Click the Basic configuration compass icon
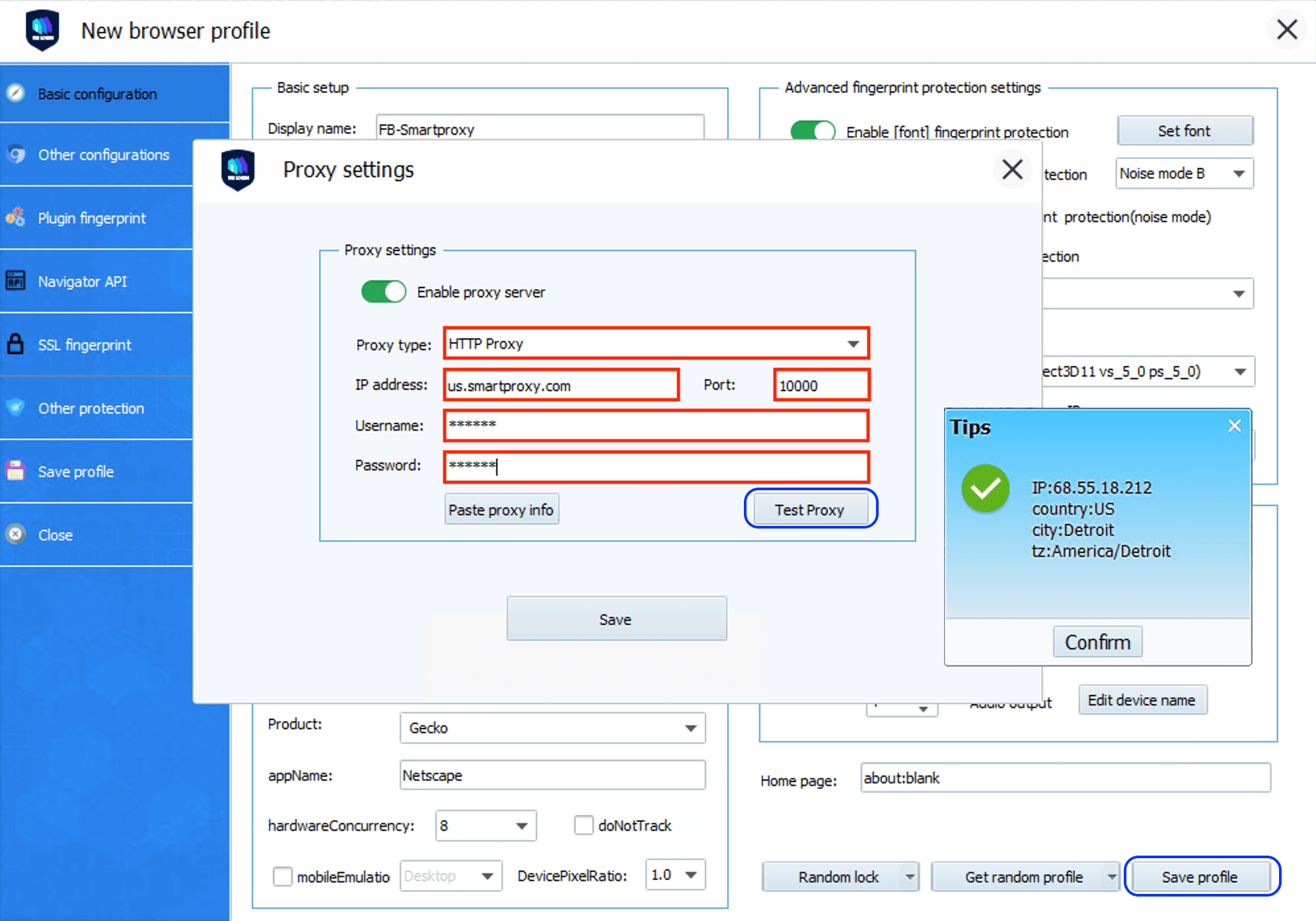 pos(16,93)
